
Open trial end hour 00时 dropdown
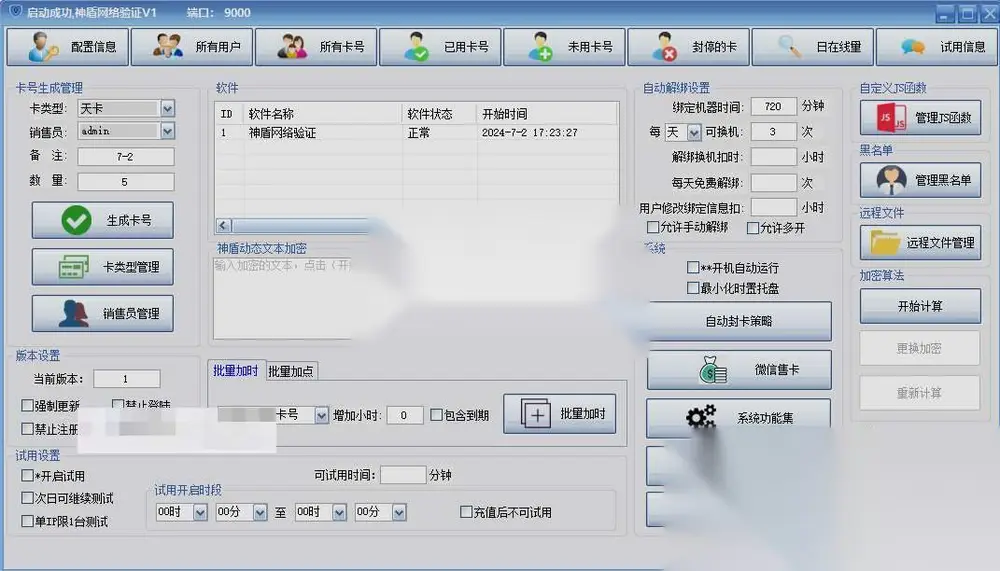coord(339,512)
